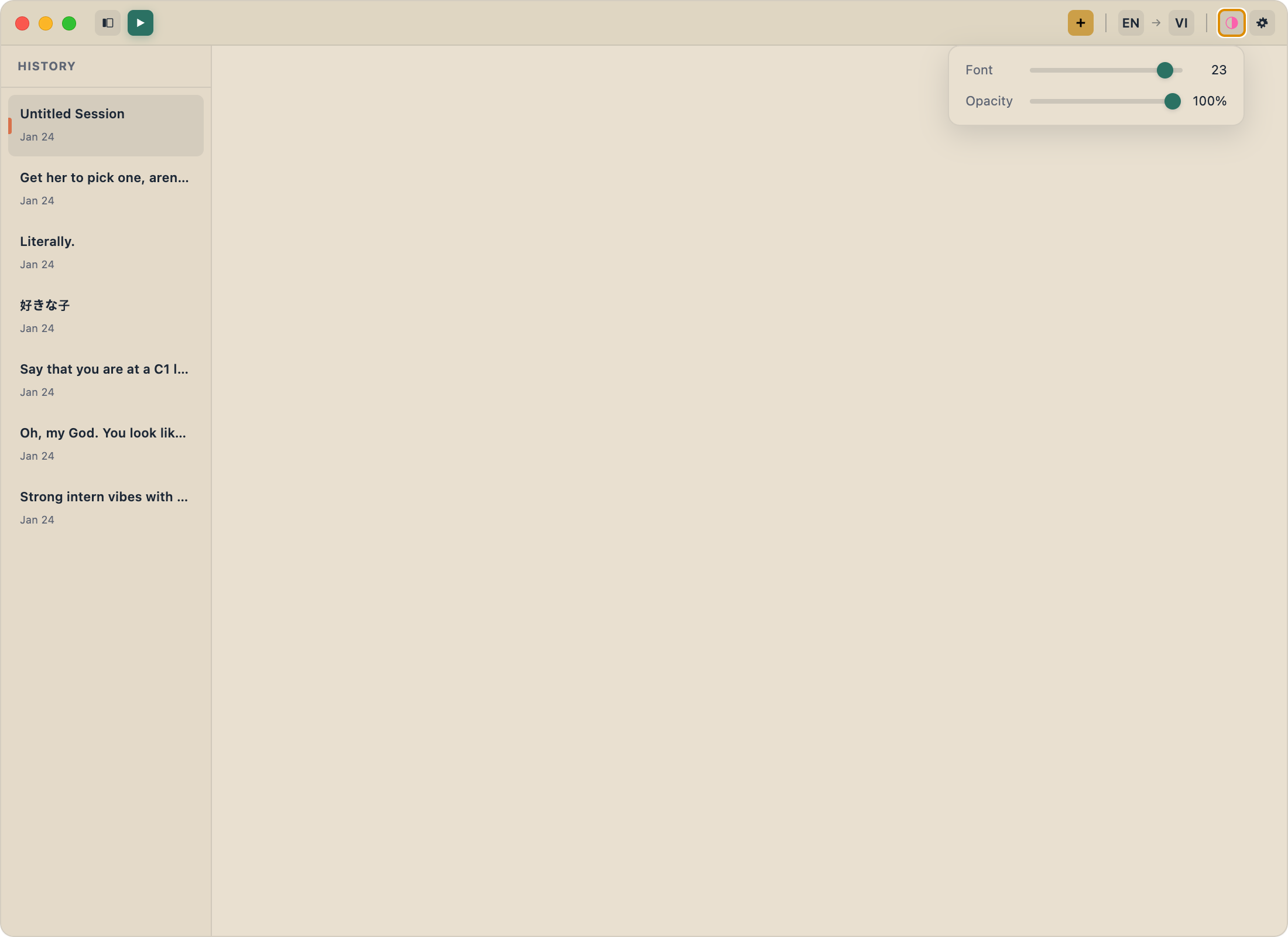Click the green fullscreen window button

point(69,23)
